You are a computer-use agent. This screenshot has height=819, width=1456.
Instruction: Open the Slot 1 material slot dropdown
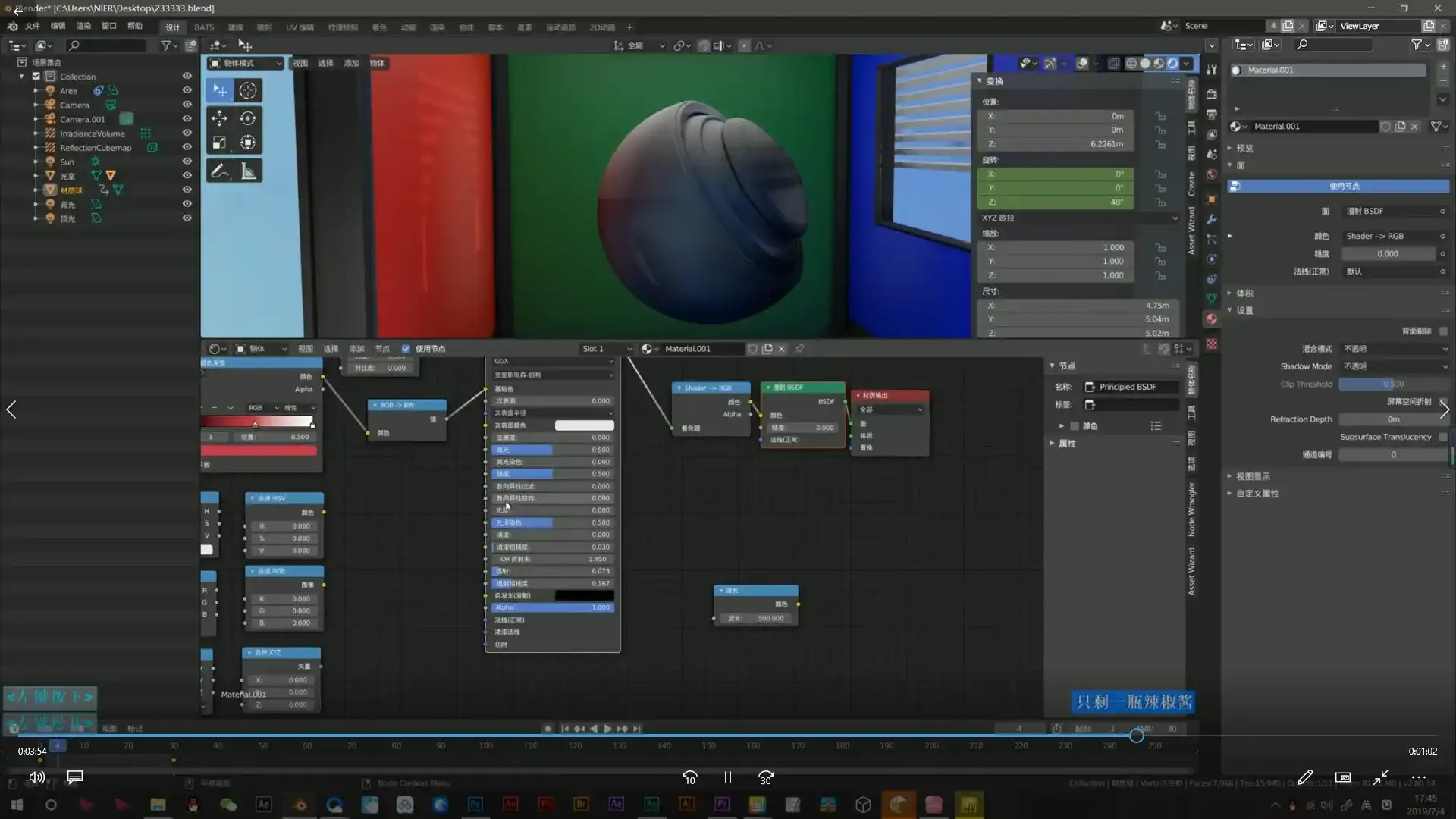605,349
